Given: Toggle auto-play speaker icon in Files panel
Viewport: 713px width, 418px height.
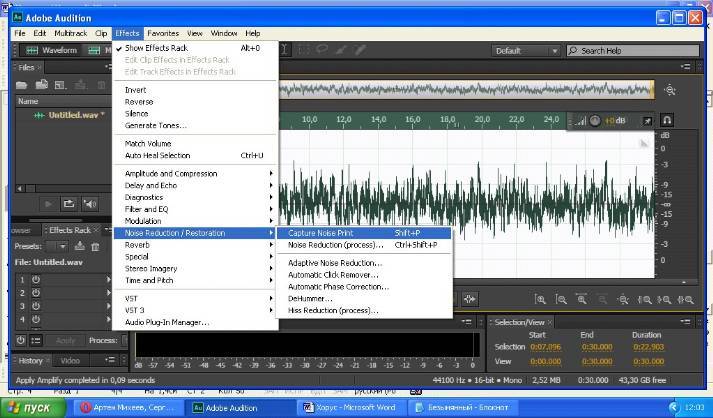Looking at the screenshot, I should (x=90, y=204).
